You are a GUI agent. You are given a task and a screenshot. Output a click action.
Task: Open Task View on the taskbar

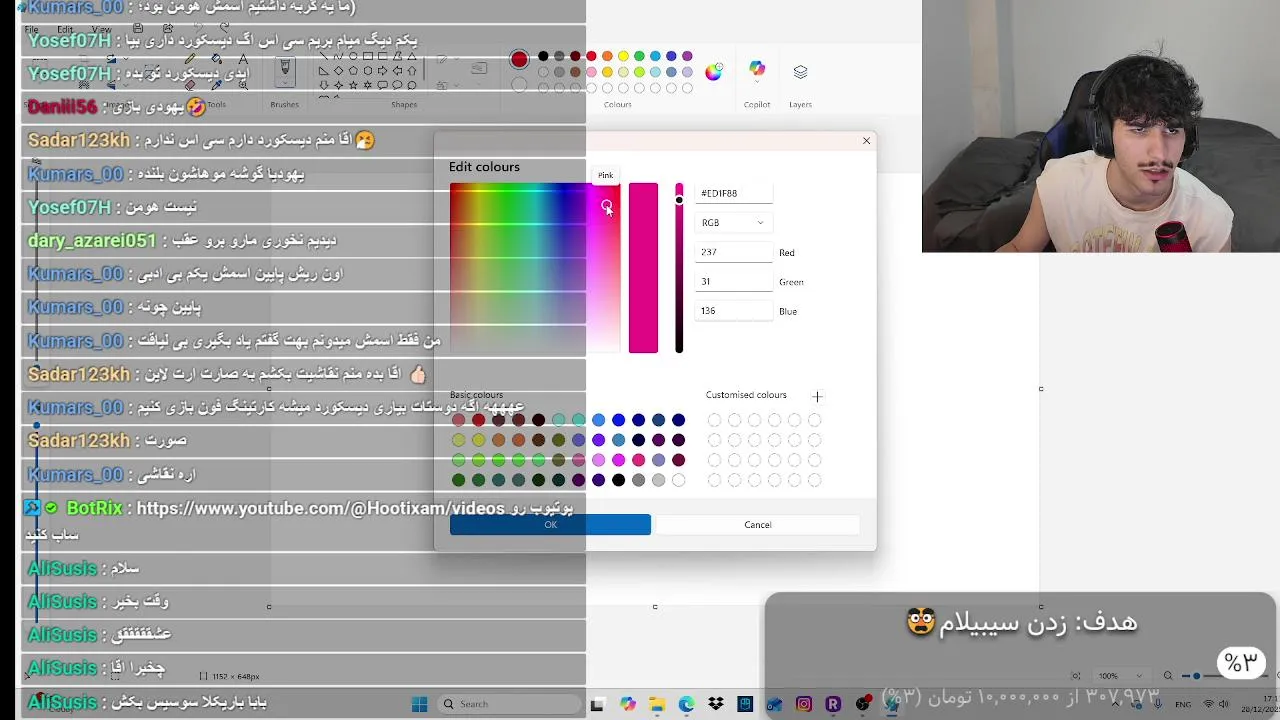[597, 705]
